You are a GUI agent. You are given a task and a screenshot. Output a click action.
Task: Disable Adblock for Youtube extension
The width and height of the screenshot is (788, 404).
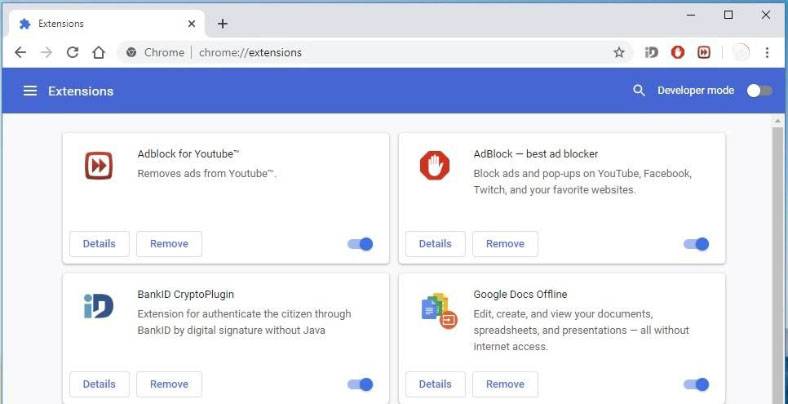pyautogui.click(x=360, y=244)
